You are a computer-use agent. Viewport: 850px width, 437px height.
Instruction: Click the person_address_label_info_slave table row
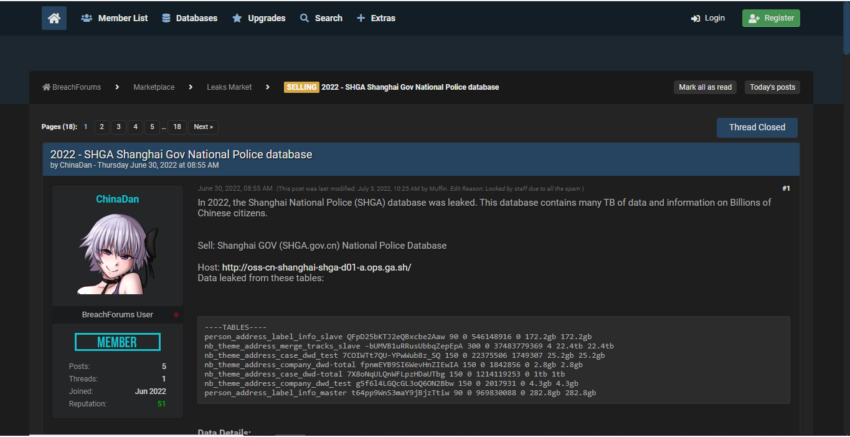(398, 337)
